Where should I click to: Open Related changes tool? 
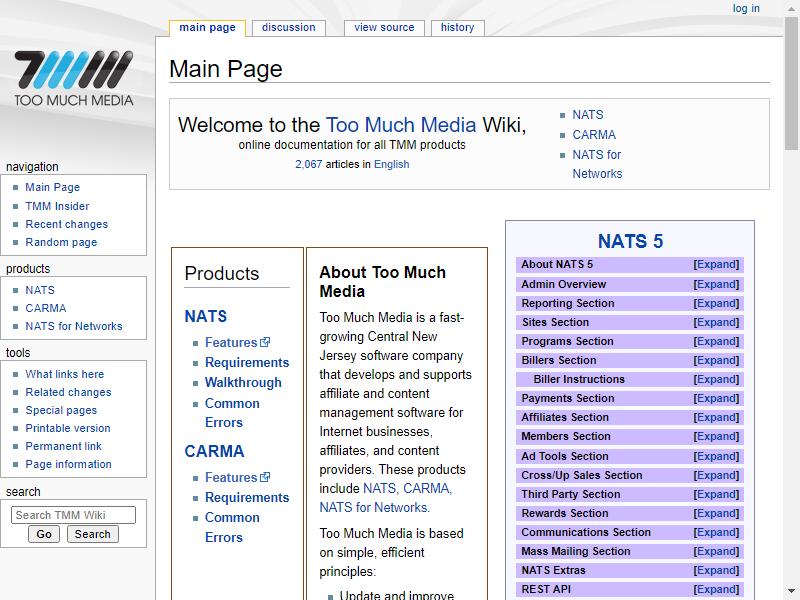click(68, 392)
